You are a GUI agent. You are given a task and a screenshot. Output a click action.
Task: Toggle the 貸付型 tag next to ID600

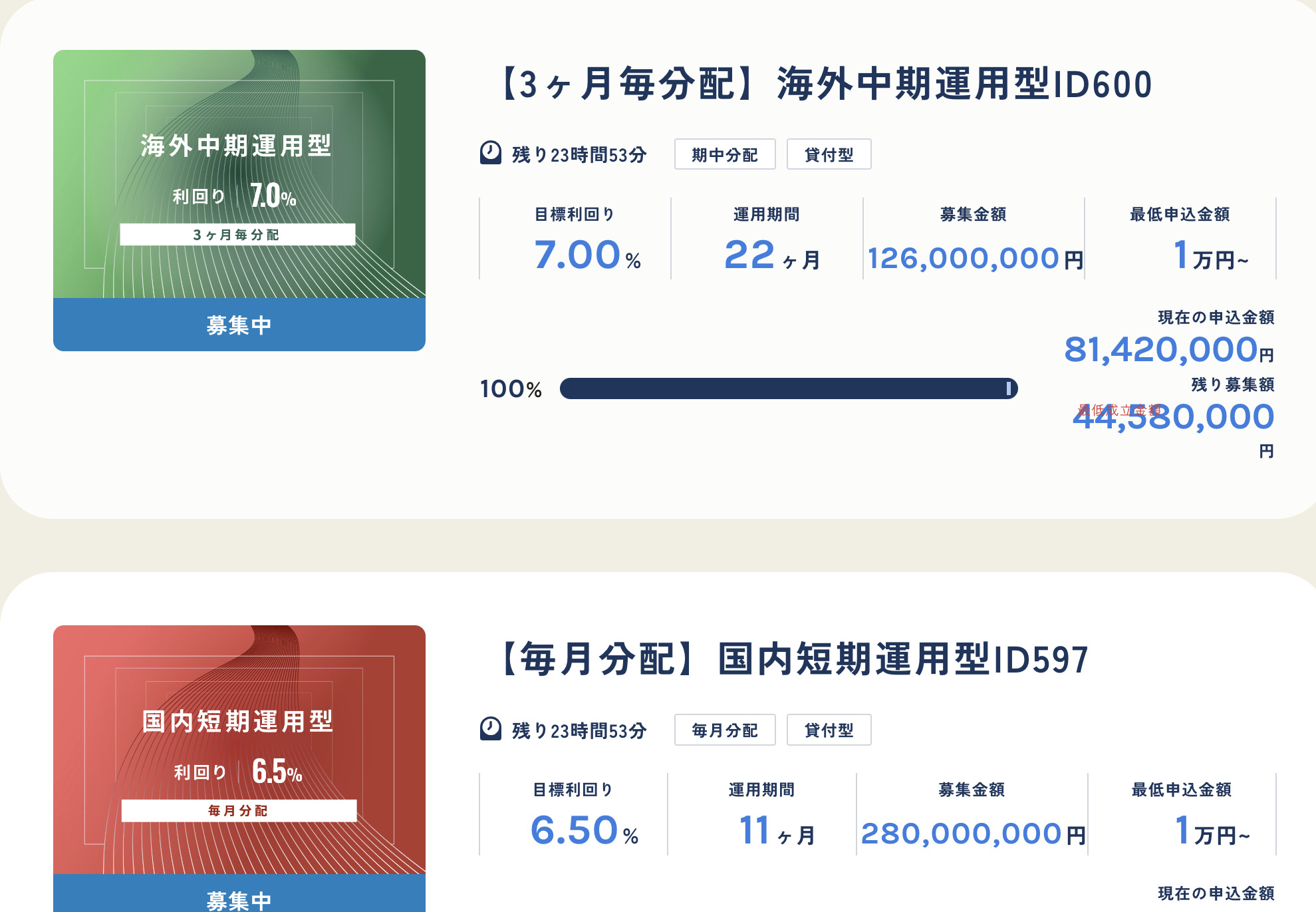pyautogui.click(x=829, y=154)
